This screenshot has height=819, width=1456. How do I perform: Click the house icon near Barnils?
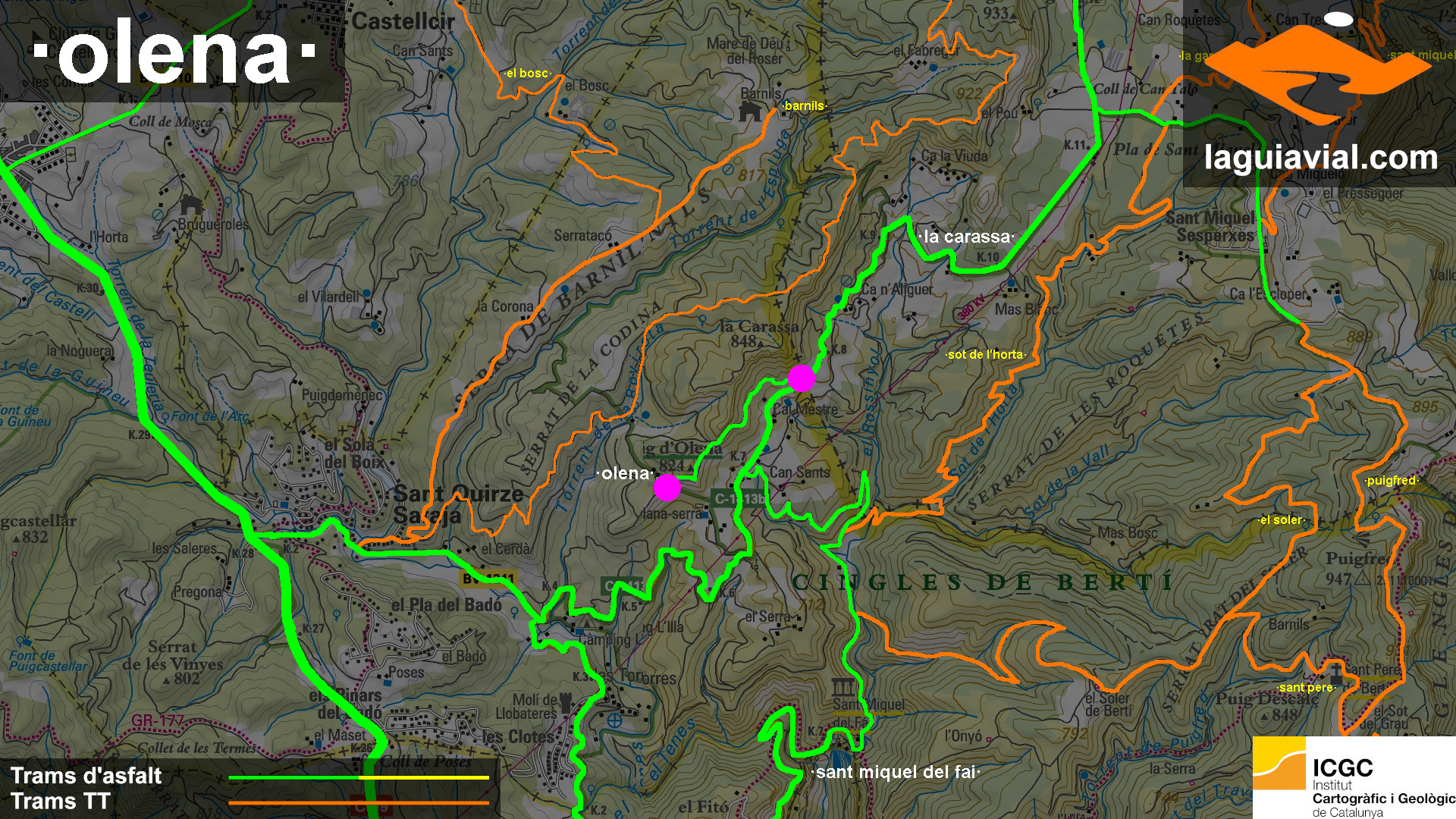(x=750, y=112)
